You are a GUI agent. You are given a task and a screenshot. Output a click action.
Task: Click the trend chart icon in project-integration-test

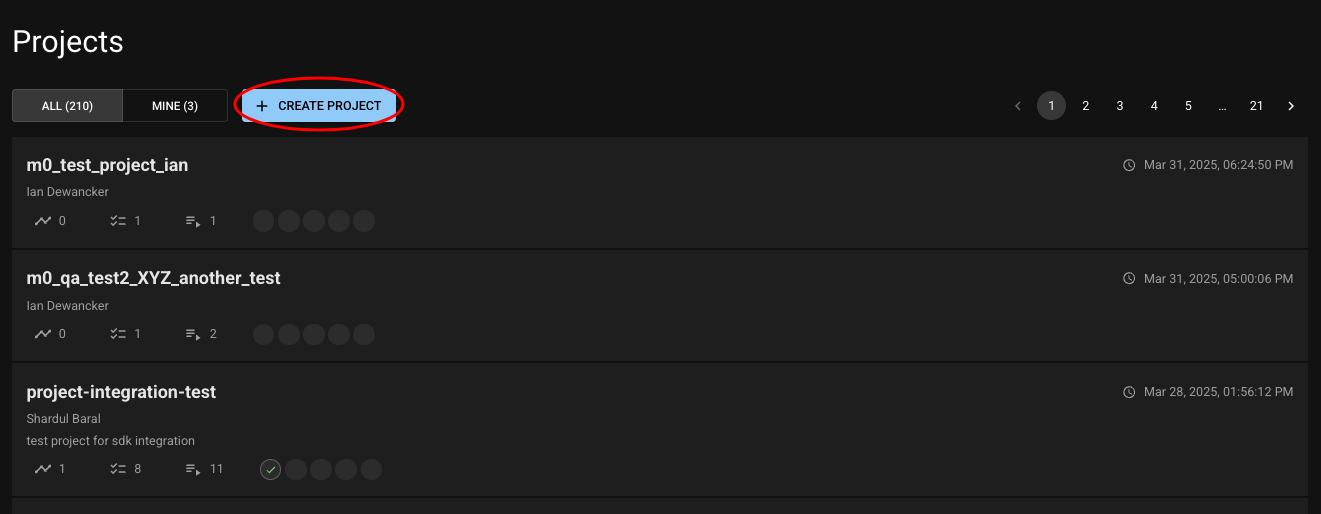[42, 469]
